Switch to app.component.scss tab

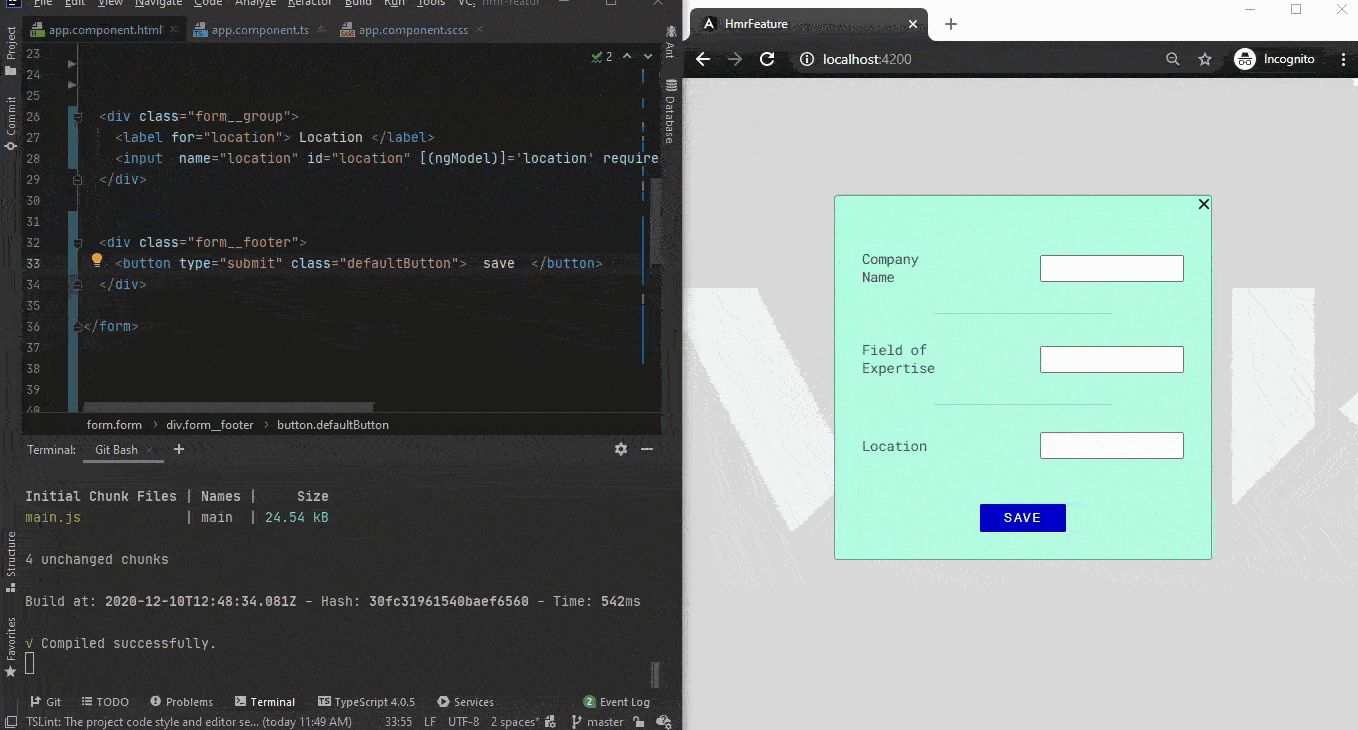(412, 30)
